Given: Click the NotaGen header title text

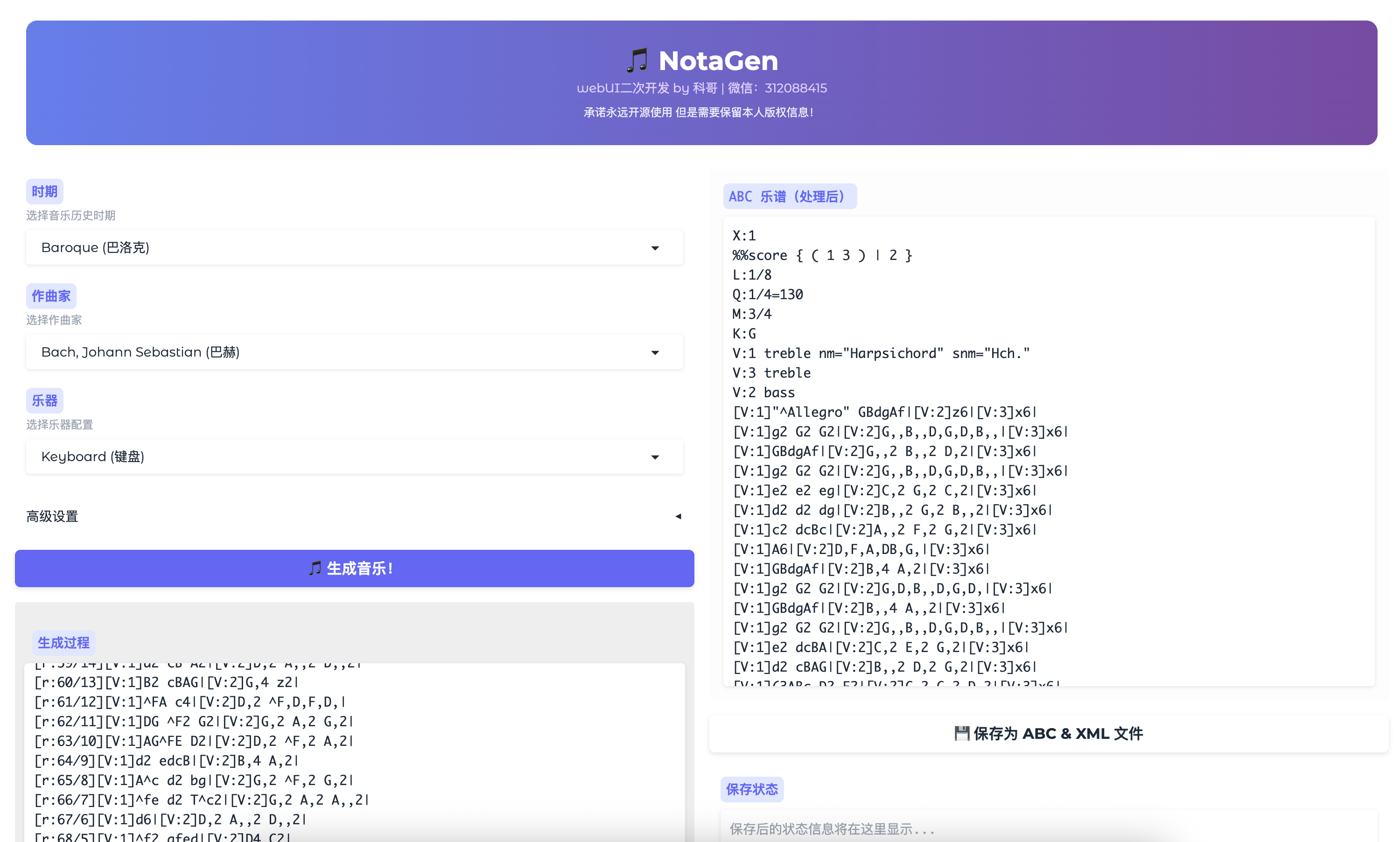Looking at the screenshot, I should click(718, 60).
